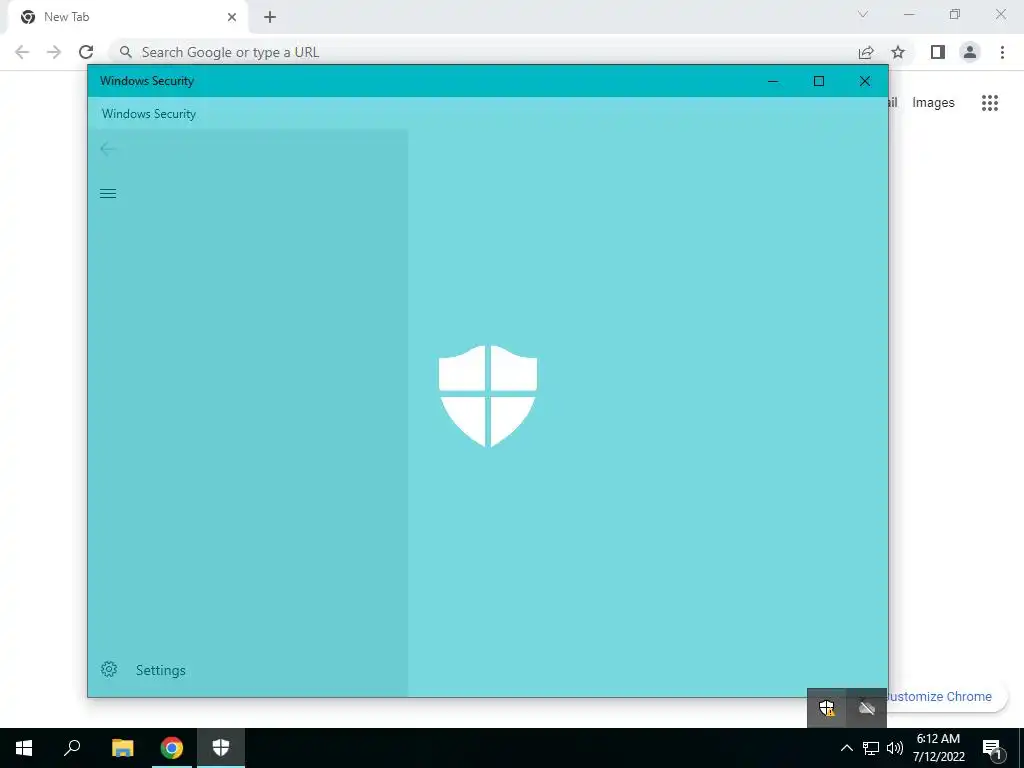
Task: Select the New Tab tab
Action: [x=127, y=17]
